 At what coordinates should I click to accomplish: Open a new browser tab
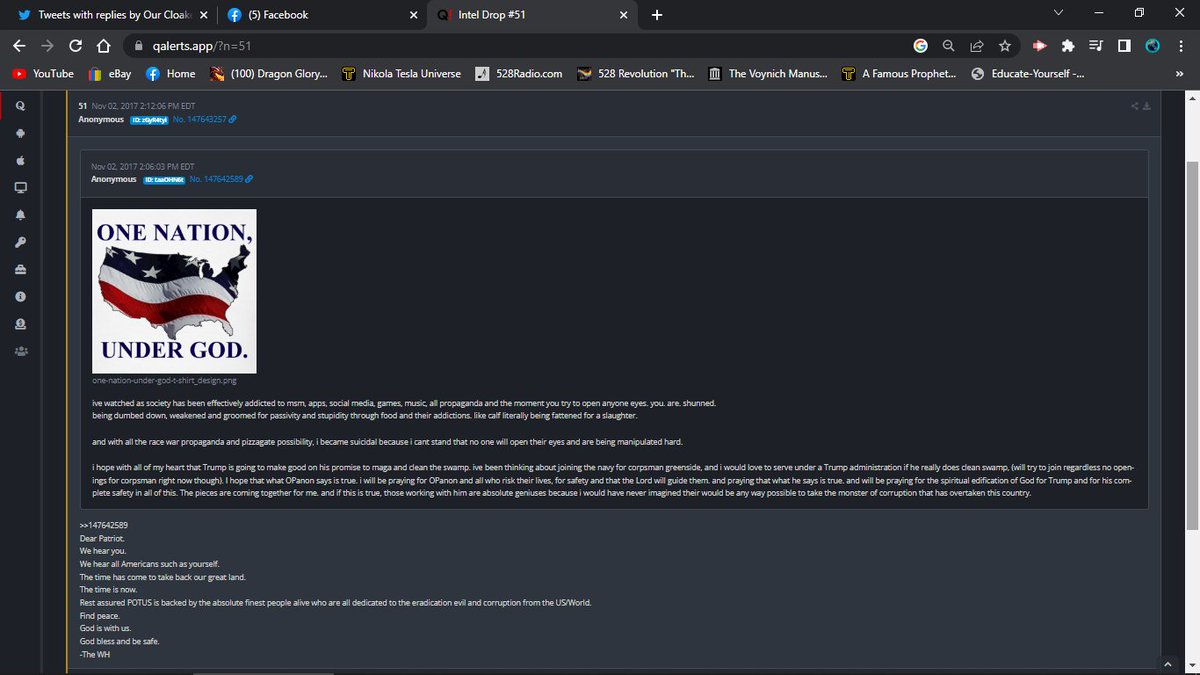[657, 15]
